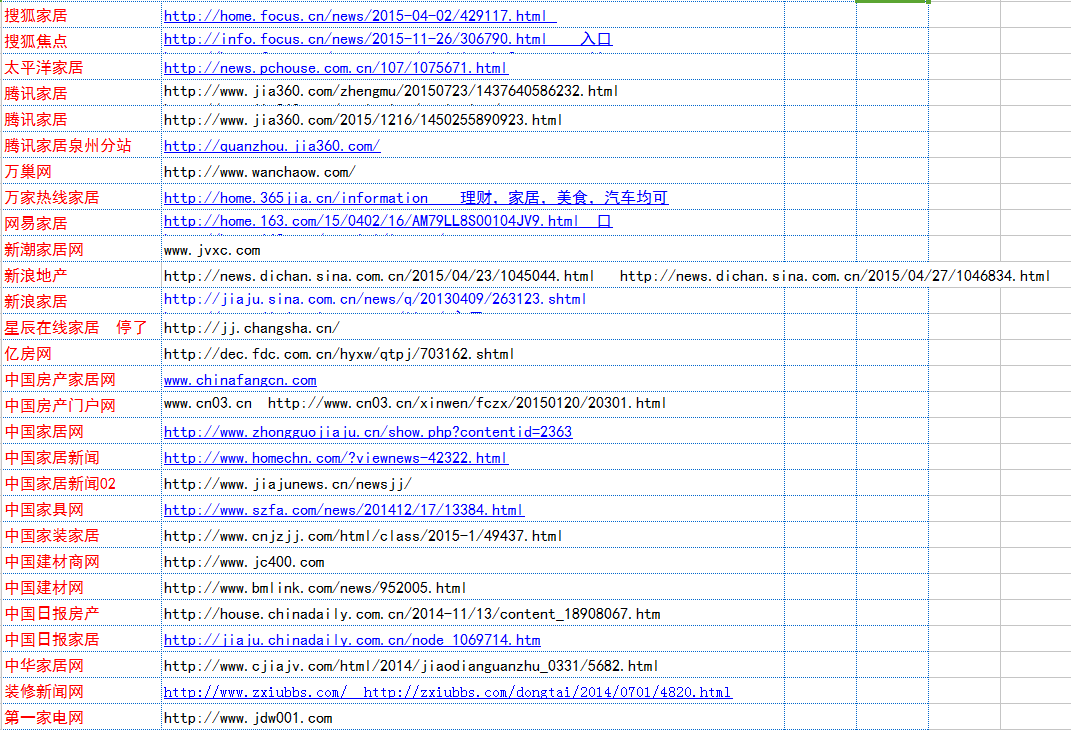Select the www.jvxc.com cell
Screen dimensions: 1071x730
tap(473, 249)
